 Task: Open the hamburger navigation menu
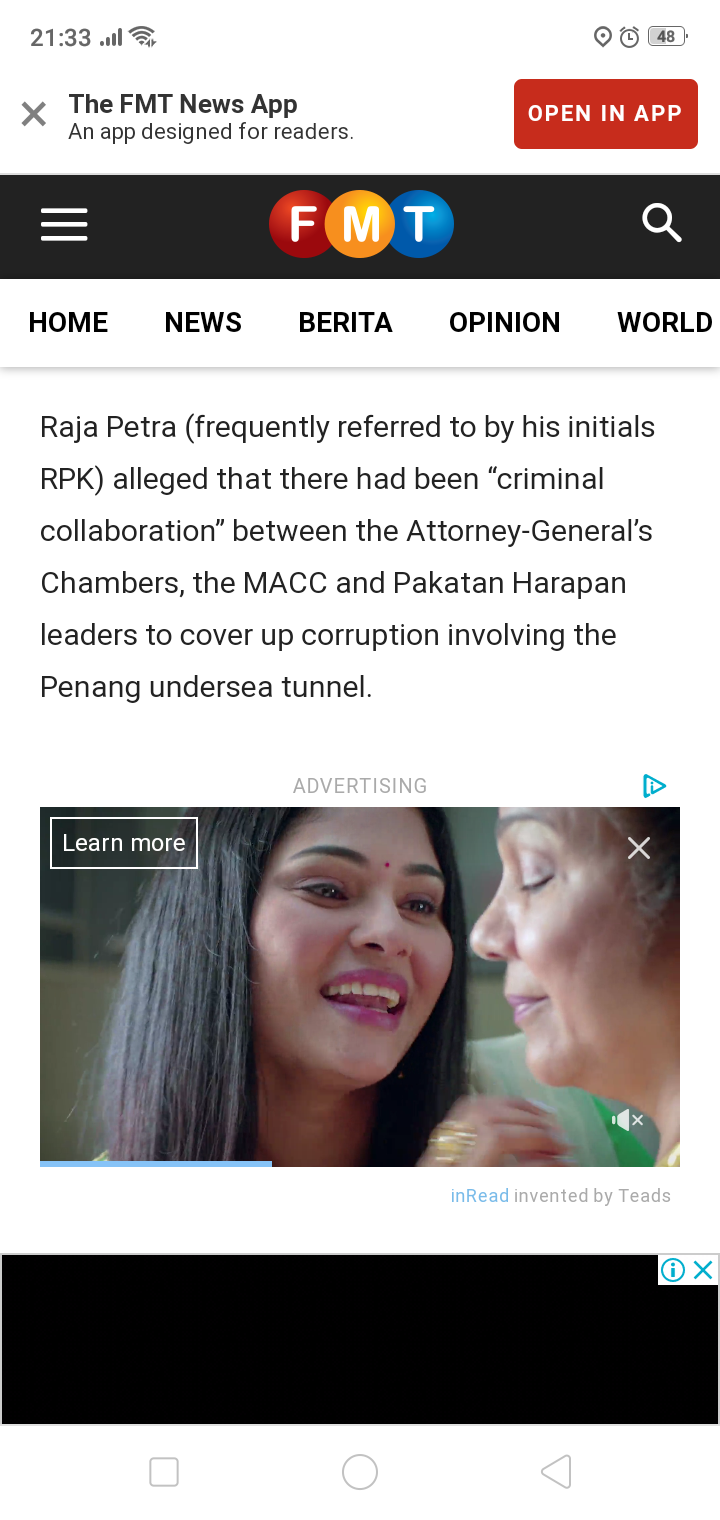click(64, 225)
